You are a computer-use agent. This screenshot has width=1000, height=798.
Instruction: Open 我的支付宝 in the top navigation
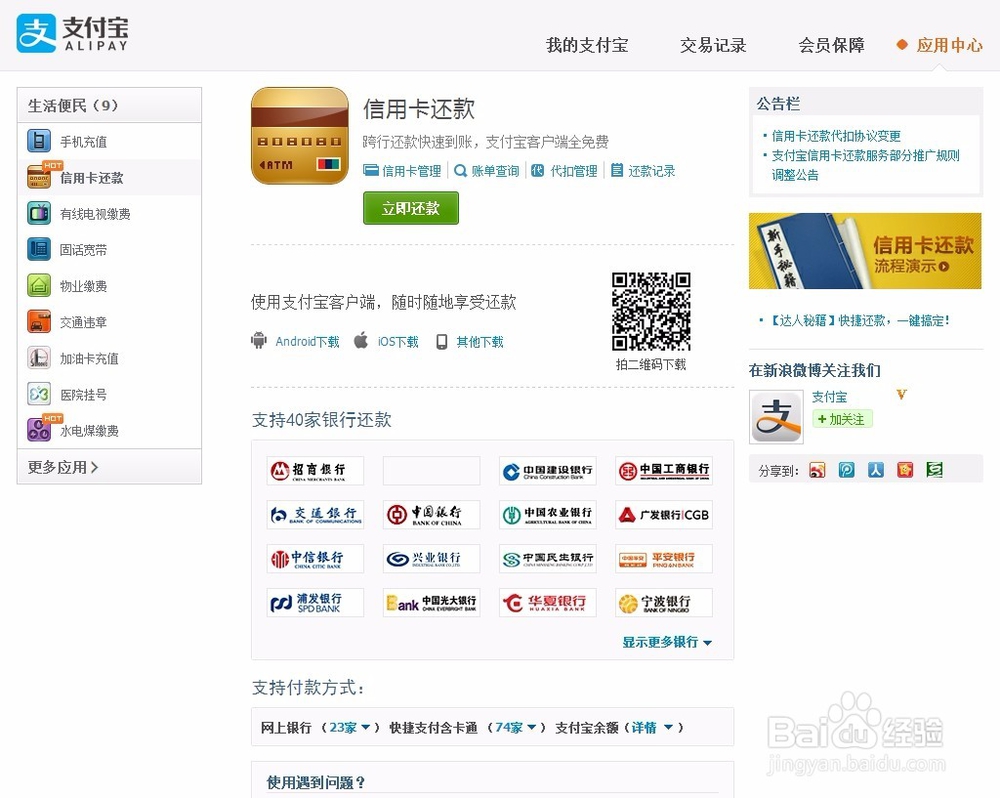tap(587, 45)
